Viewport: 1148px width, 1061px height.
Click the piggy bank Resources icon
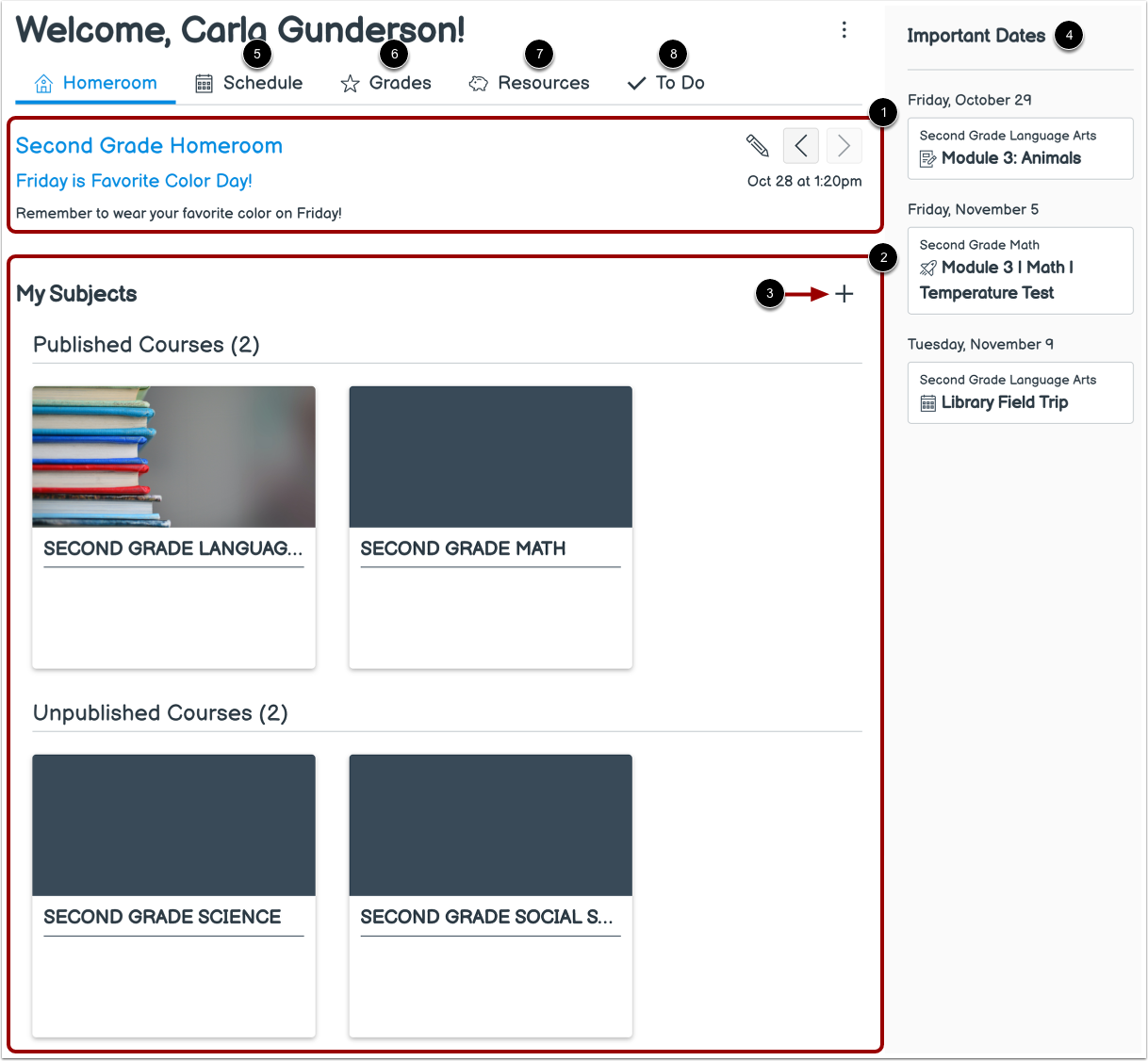[x=478, y=84]
